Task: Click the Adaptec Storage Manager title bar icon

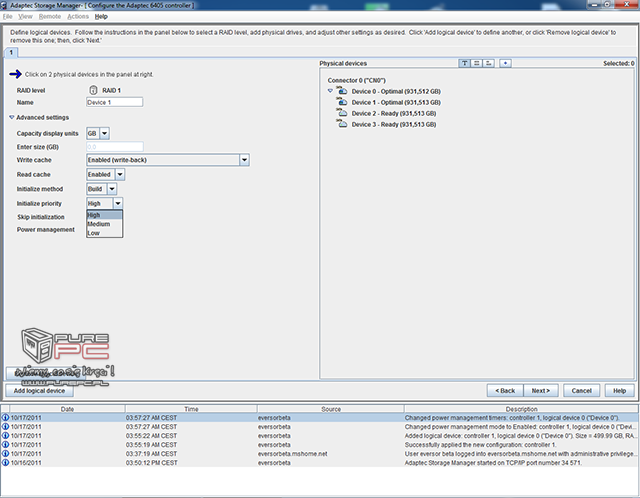Action: 4,5
